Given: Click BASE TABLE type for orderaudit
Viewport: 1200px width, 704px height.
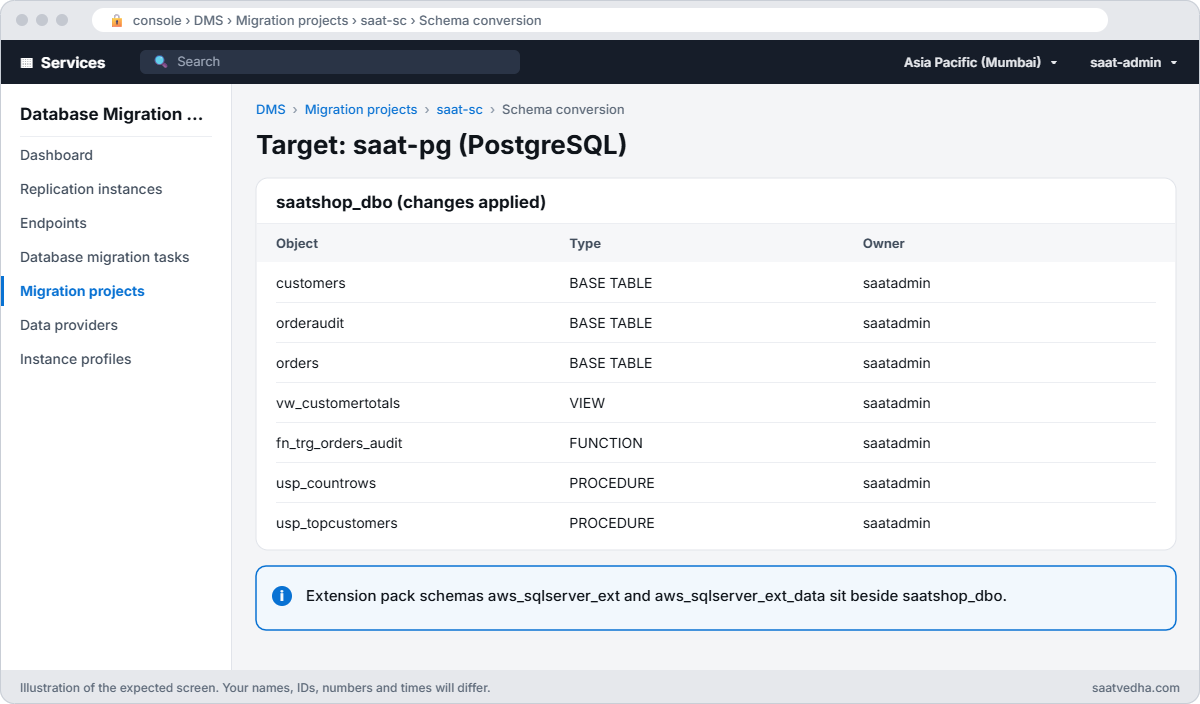Looking at the screenshot, I should point(611,323).
